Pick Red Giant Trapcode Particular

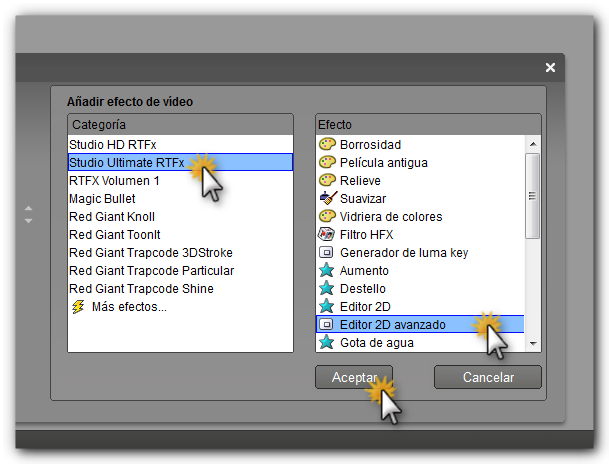(180, 270)
